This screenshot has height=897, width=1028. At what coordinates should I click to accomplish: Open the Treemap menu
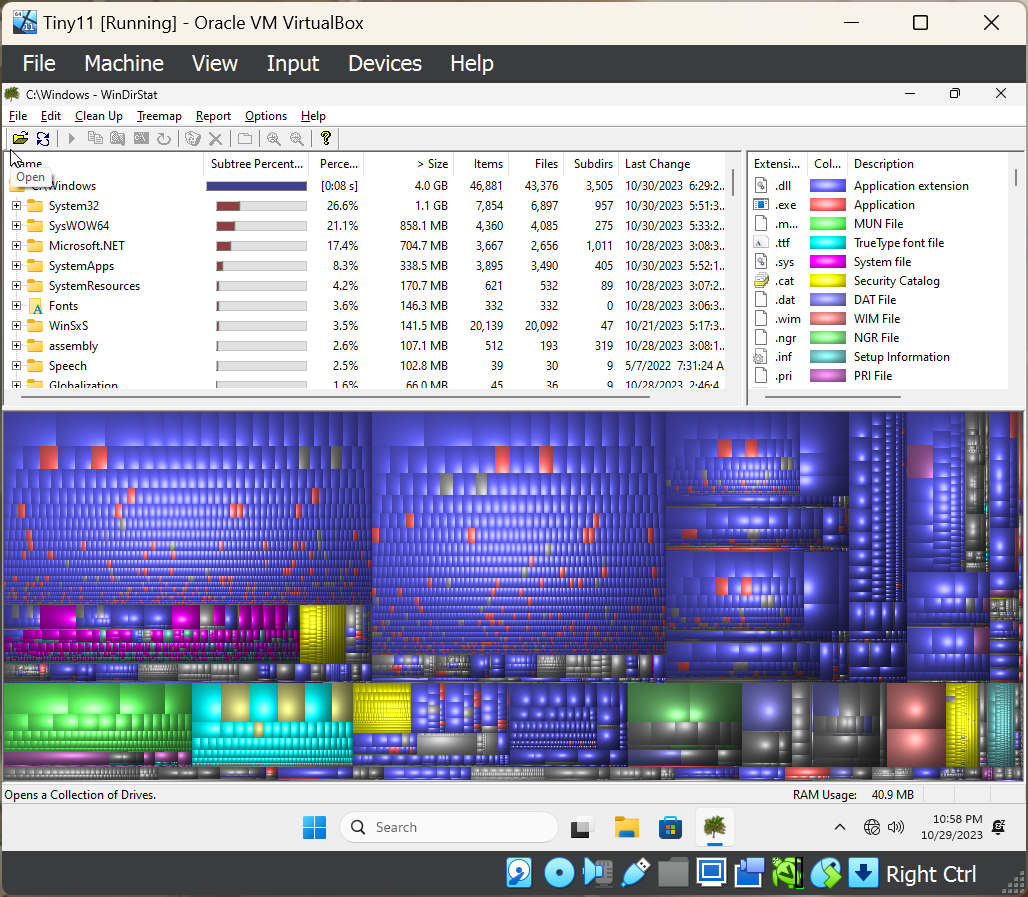(159, 116)
